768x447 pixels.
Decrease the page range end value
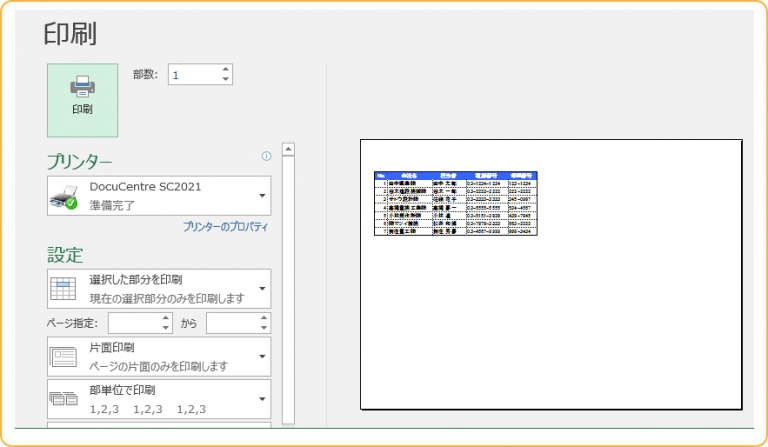(x=264, y=328)
